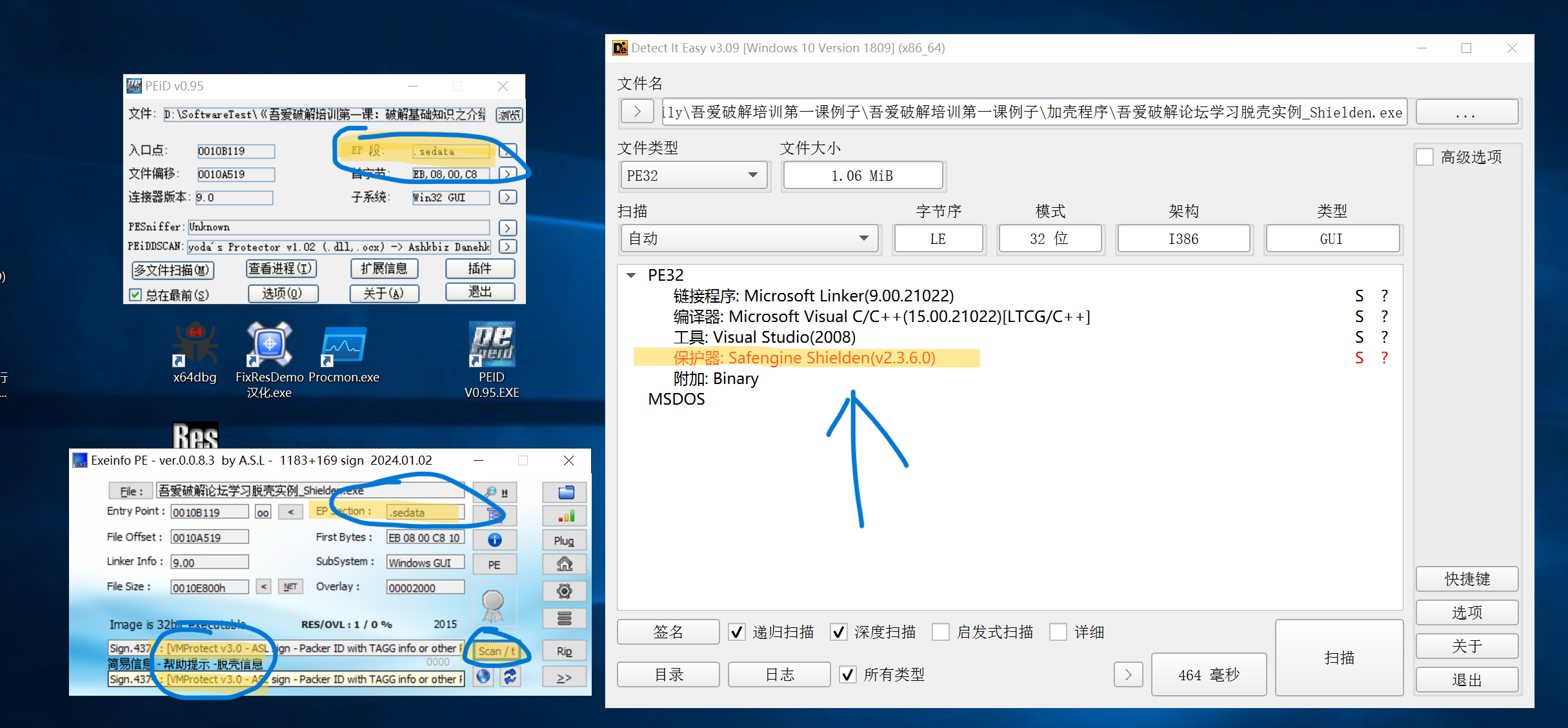The height and width of the screenshot is (728, 1568).
Task: Click the open-file folder icon in Exeinfo PE
Action: (565, 492)
